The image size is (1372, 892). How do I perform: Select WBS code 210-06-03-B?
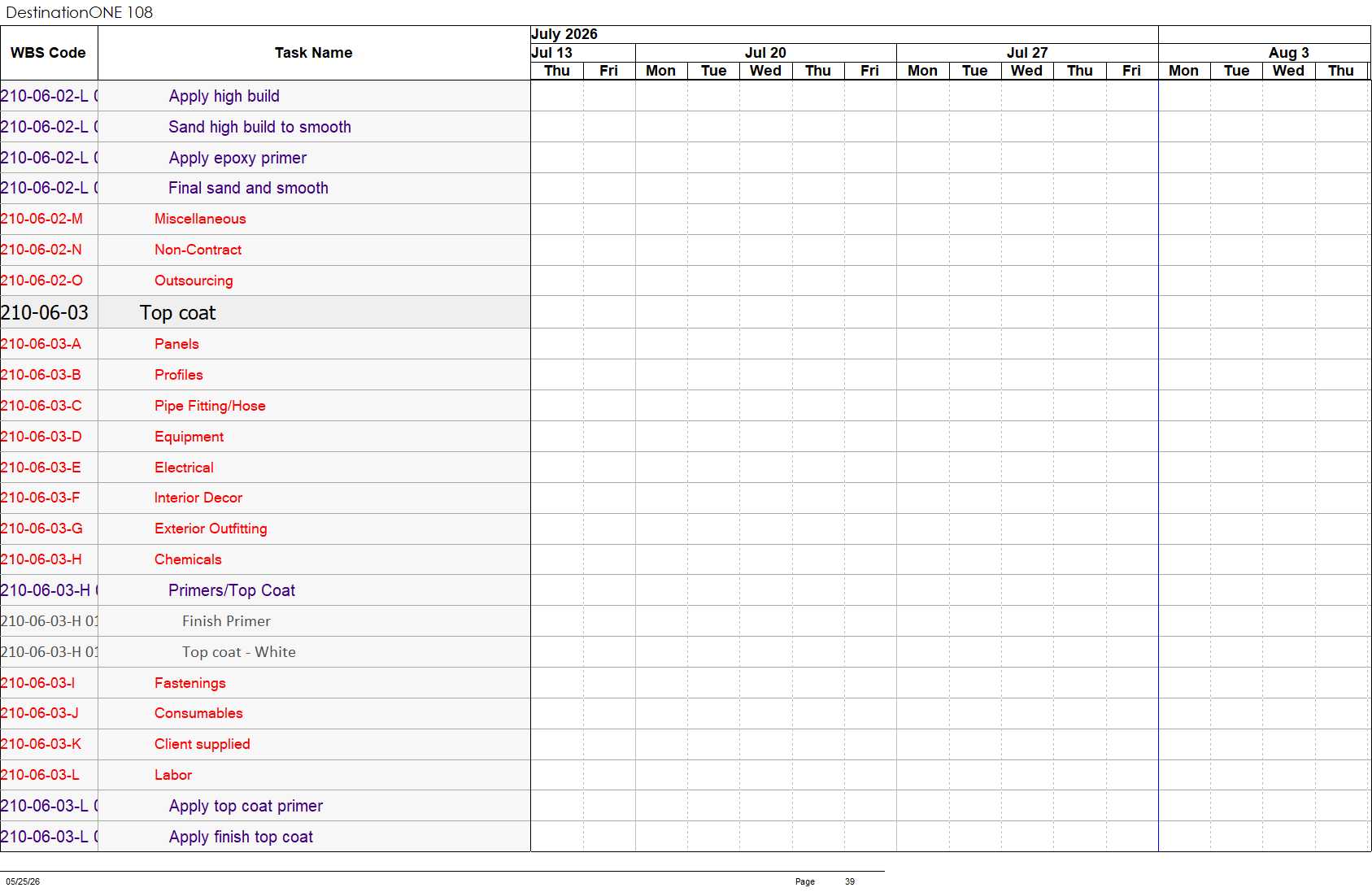41,375
